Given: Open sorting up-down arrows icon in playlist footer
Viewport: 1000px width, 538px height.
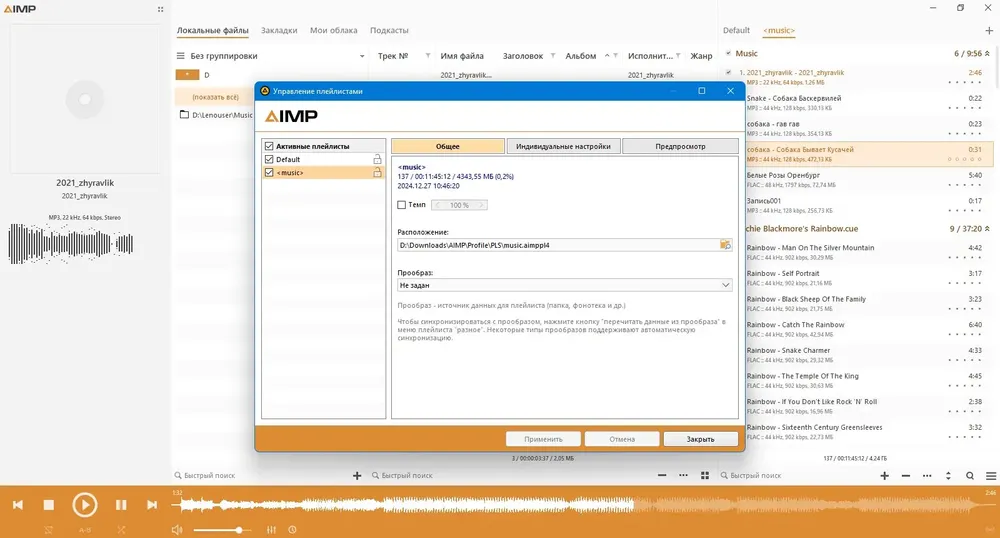Looking at the screenshot, I should (948, 476).
